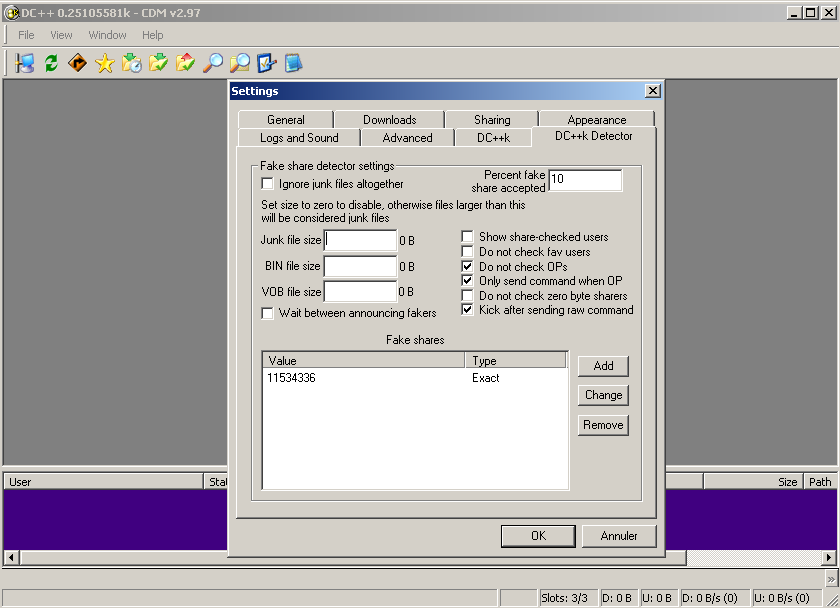Click the Path column header
840x608 pixels.
pos(820,482)
